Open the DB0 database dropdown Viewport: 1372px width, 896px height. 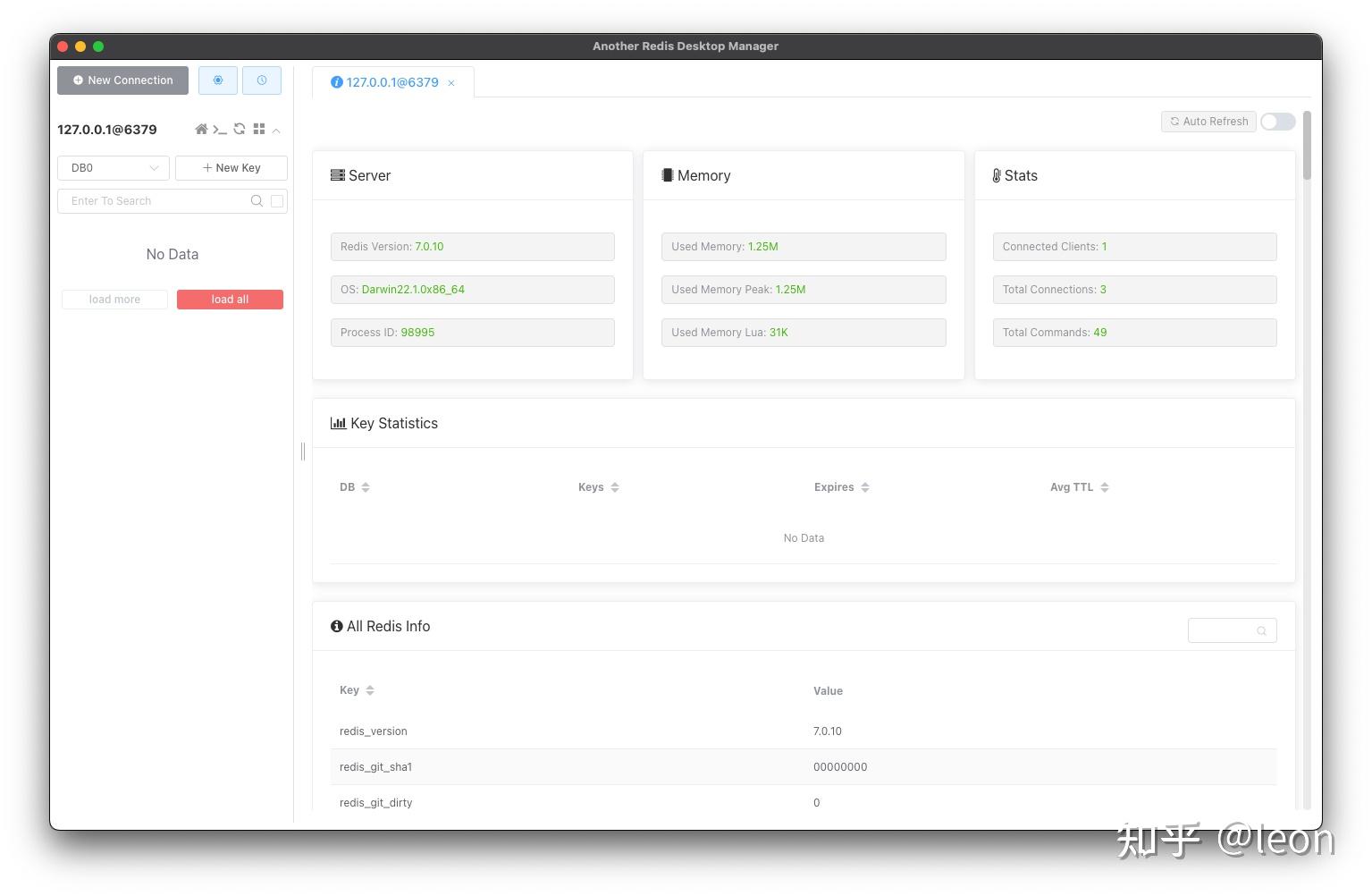coord(114,168)
